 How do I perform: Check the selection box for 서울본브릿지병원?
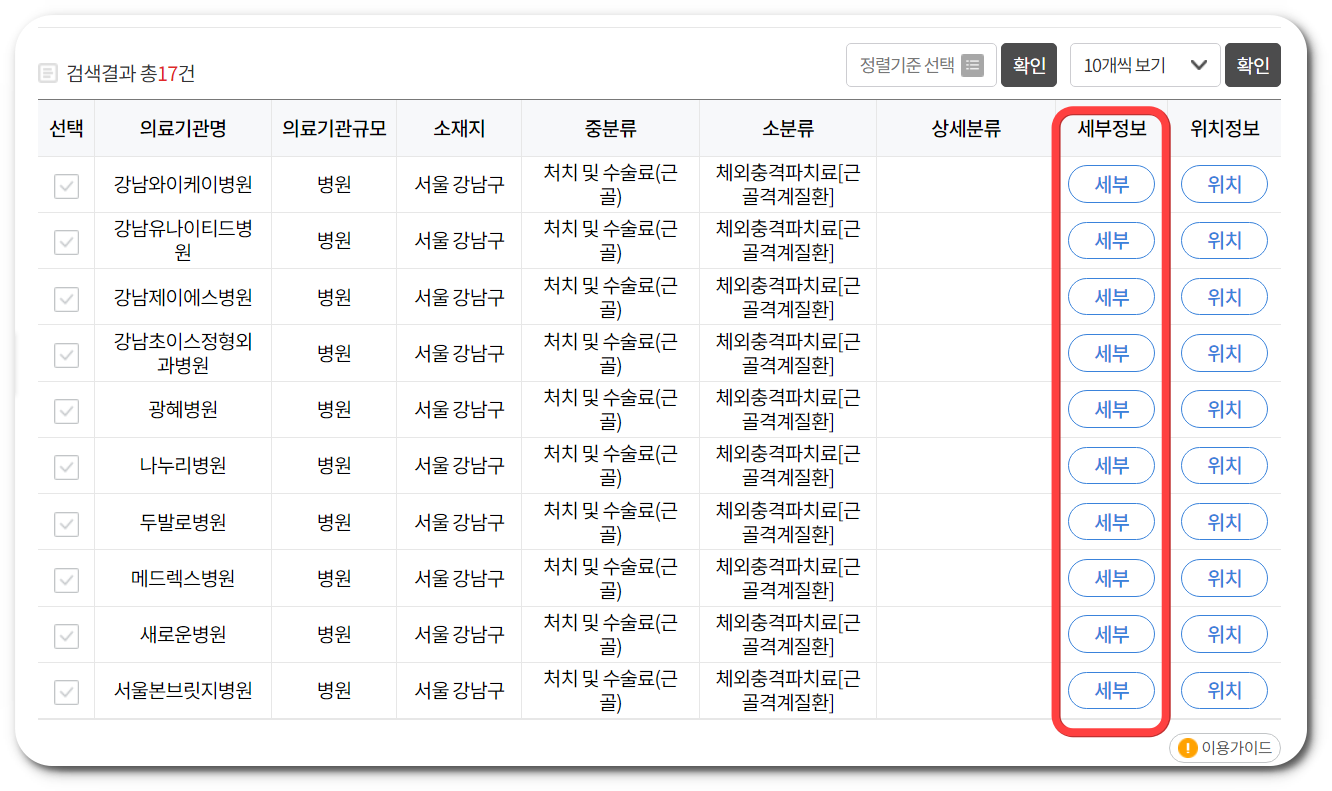coord(65,690)
